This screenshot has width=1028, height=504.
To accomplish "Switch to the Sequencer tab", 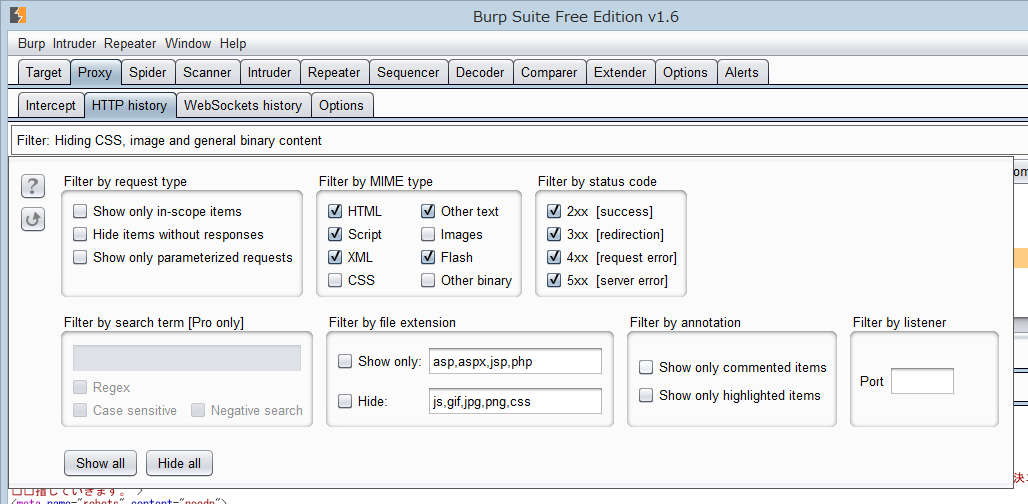I will click(408, 73).
